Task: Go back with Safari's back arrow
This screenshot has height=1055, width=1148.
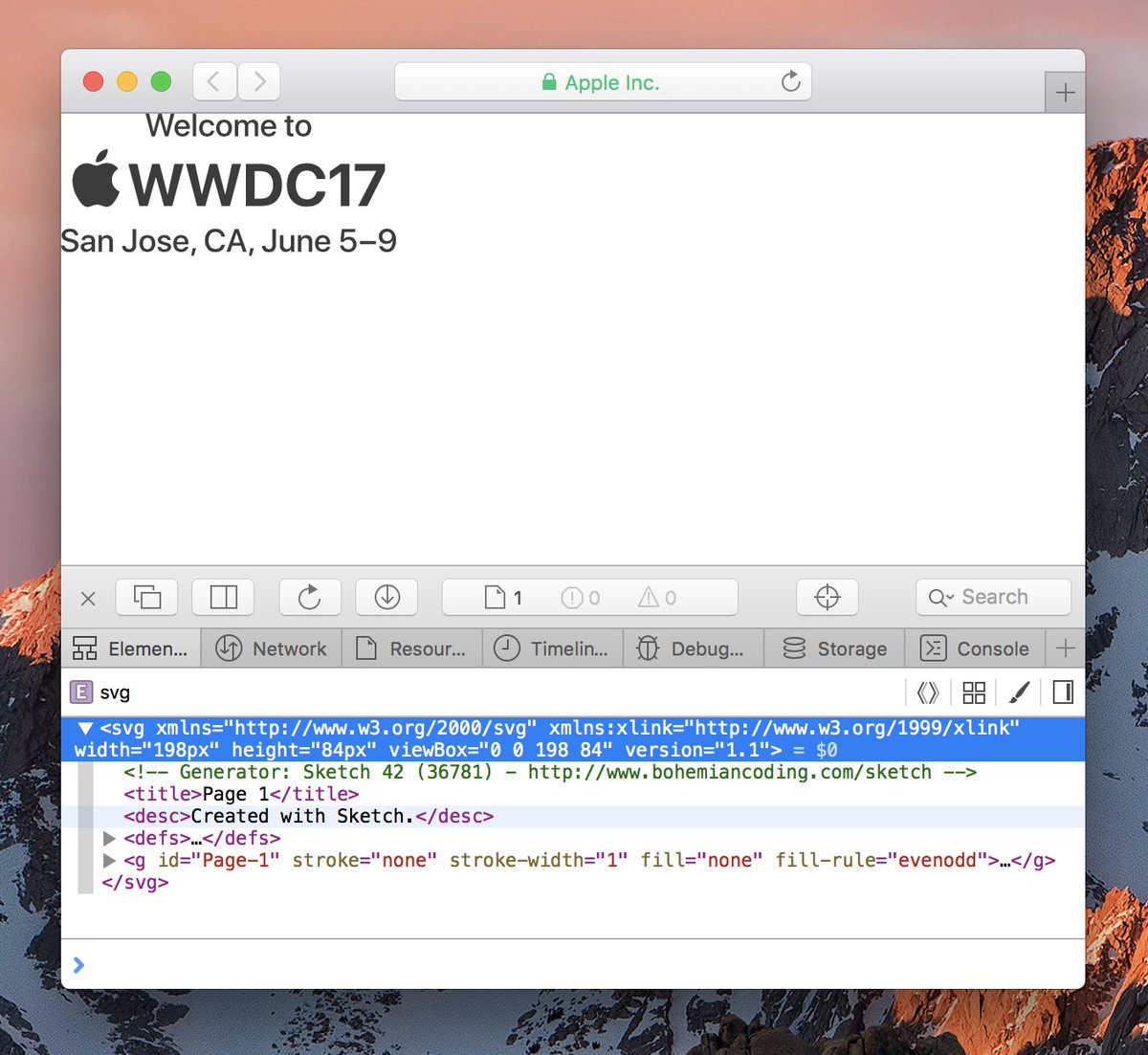Action: [x=214, y=82]
